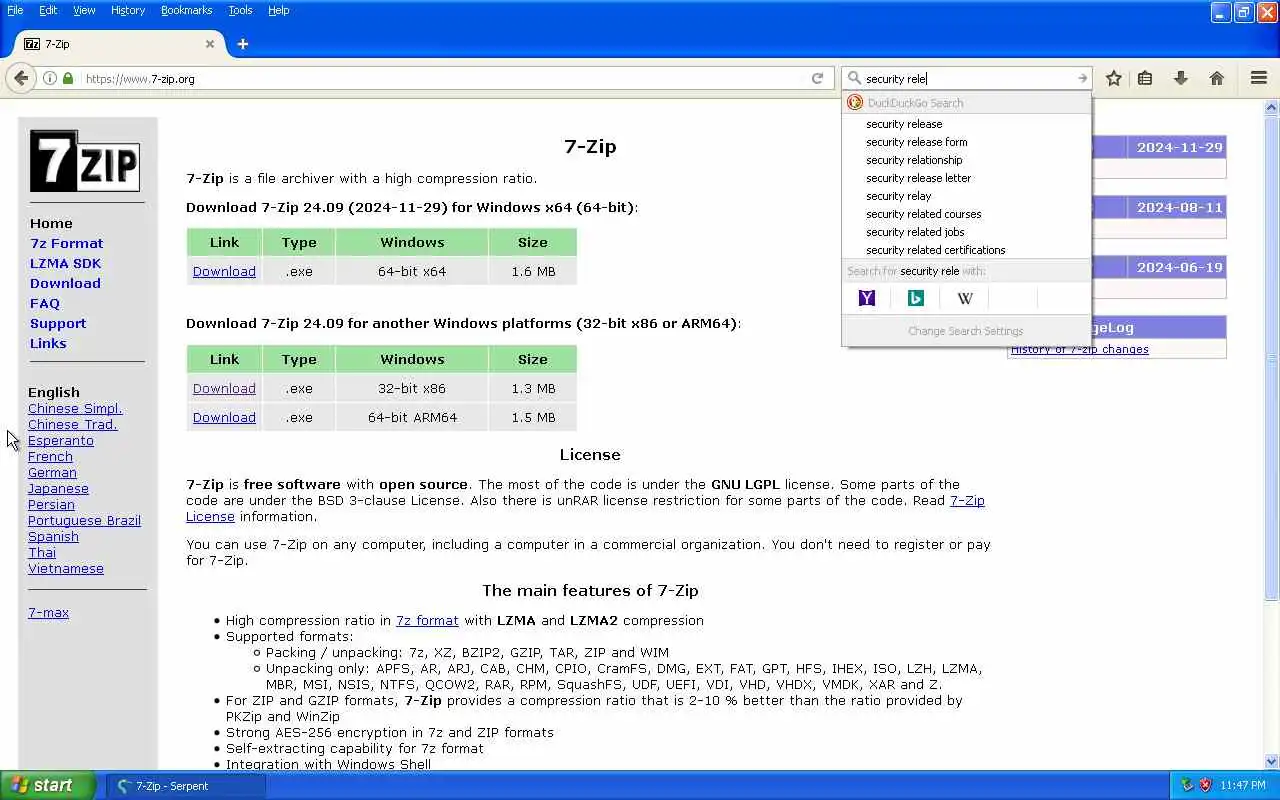Search with the Wikipedia engine icon
Image resolution: width=1280 pixels, height=800 pixels.
click(965, 298)
